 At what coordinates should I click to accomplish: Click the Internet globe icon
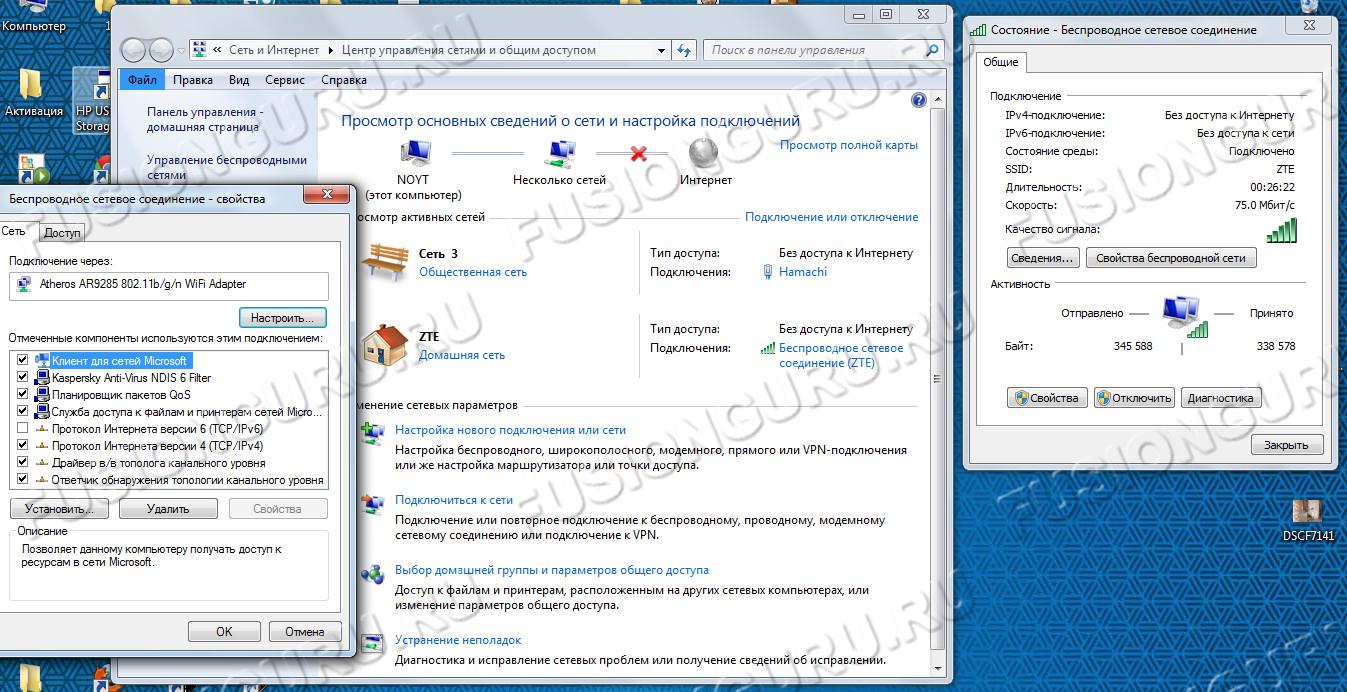coord(704,154)
